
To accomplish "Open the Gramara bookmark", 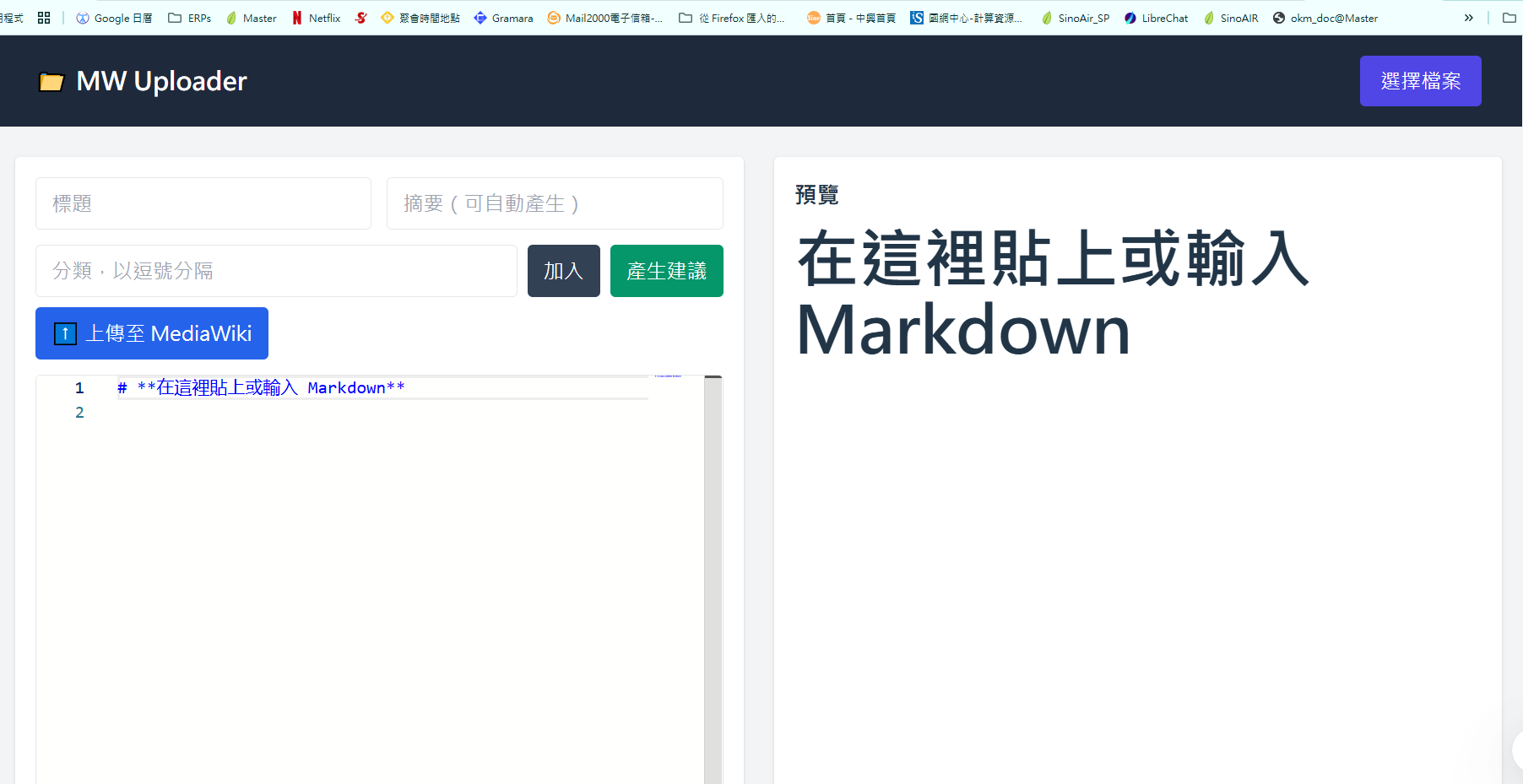I will [503, 18].
